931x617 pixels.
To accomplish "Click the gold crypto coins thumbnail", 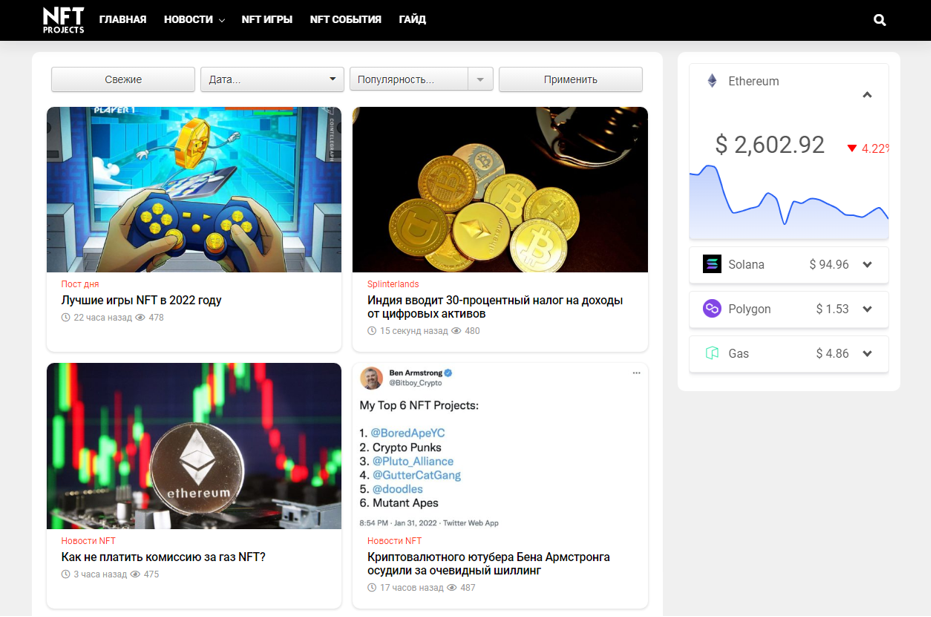I will point(500,189).
